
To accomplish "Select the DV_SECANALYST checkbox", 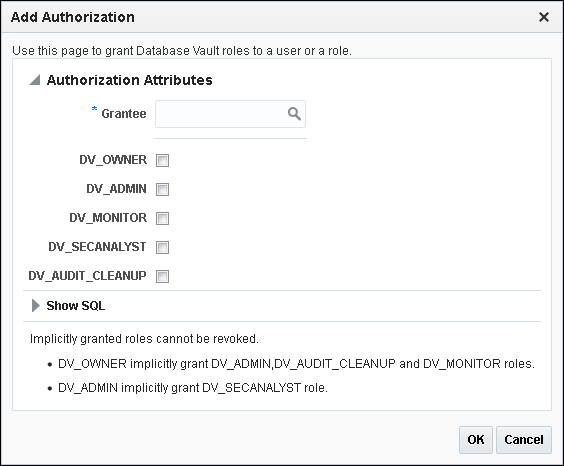I will tap(162, 247).
